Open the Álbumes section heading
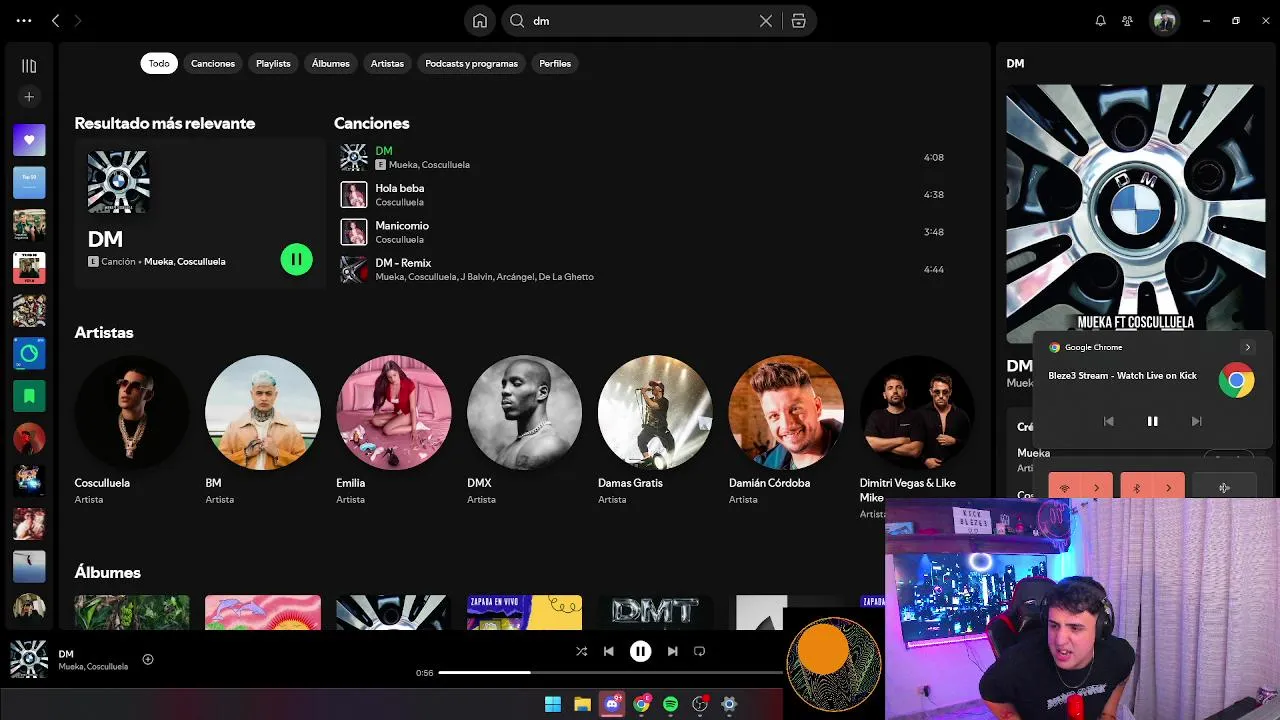The height and width of the screenshot is (720, 1280). 107,573
